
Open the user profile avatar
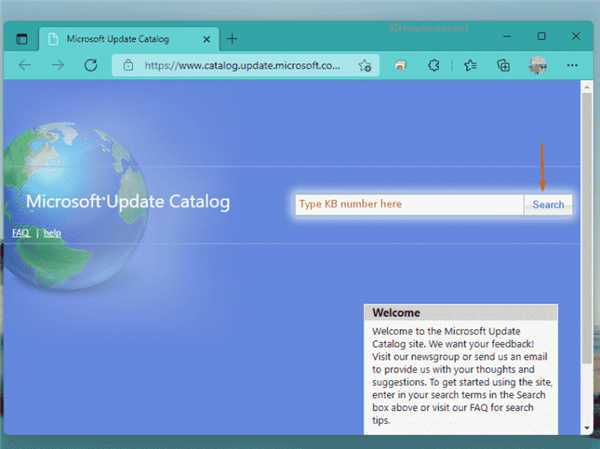pyautogui.click(x=538, y=65)
